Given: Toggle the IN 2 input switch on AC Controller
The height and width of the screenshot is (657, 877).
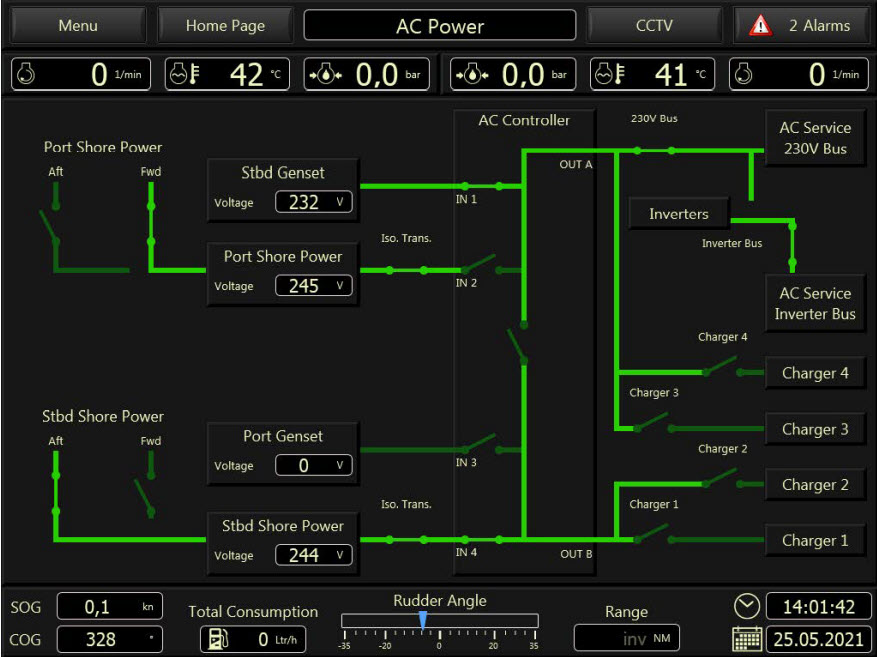Looking at the screenshot, I should pos(479,266).
